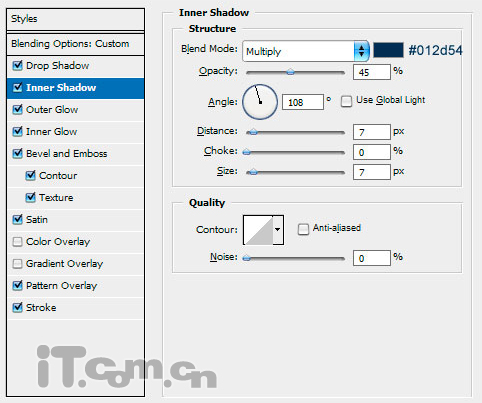The height and width of the screenshot is (403, 482).
Task: Pick the dark blue shadow color swatch
Action: pyautogui.click(x=388, y=50)
